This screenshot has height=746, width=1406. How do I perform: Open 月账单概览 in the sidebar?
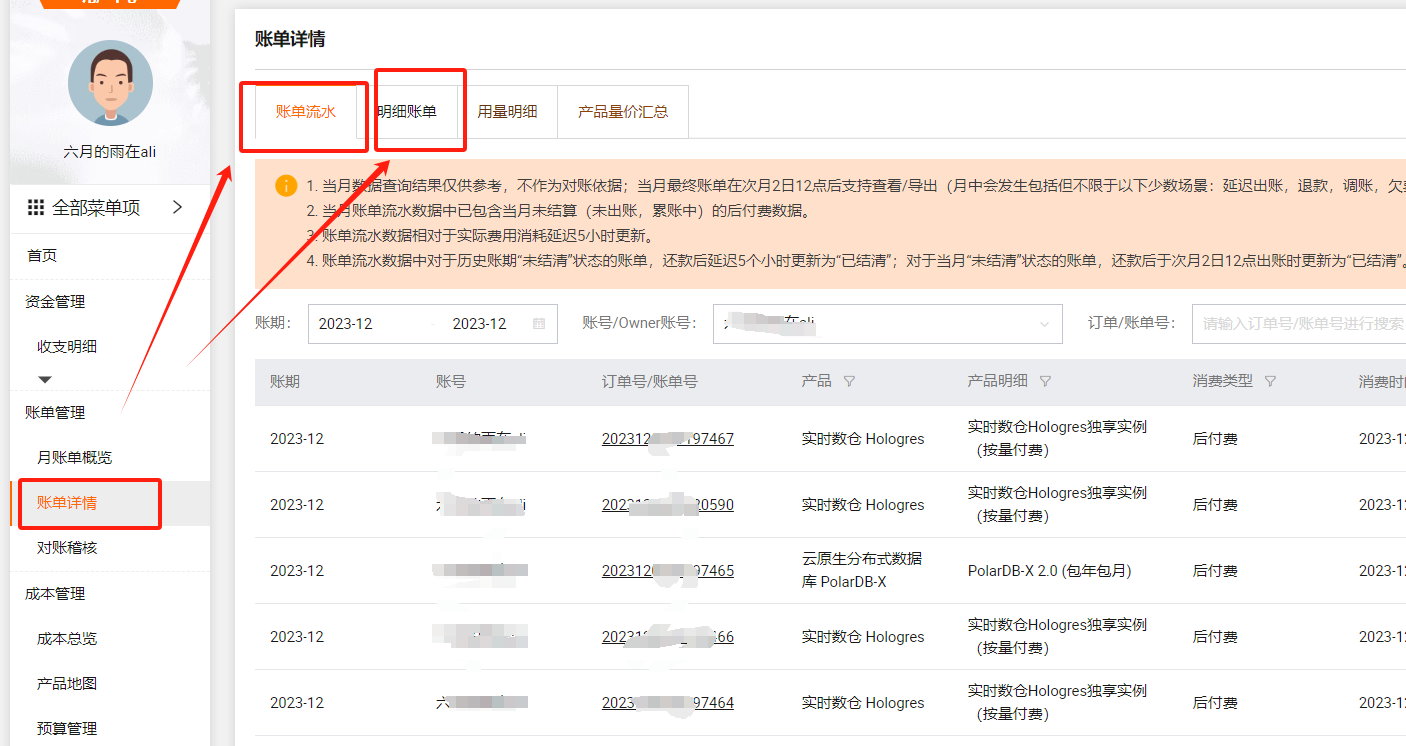(75, 458)
